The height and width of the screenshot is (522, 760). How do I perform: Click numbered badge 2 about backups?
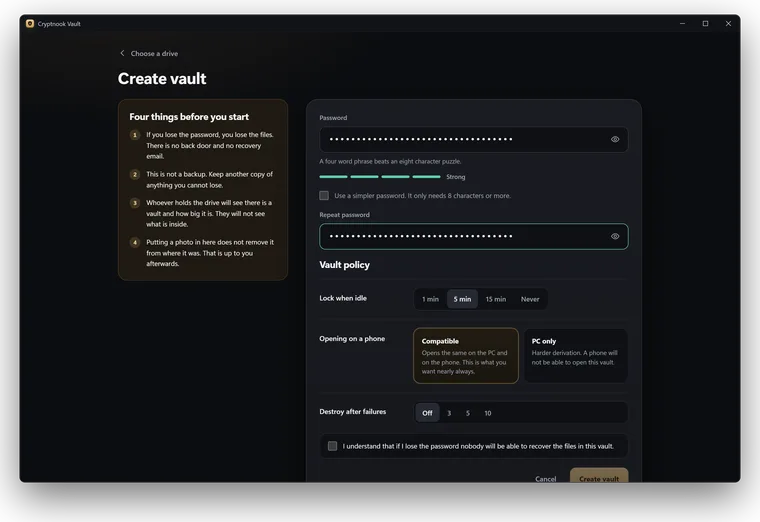135,174
